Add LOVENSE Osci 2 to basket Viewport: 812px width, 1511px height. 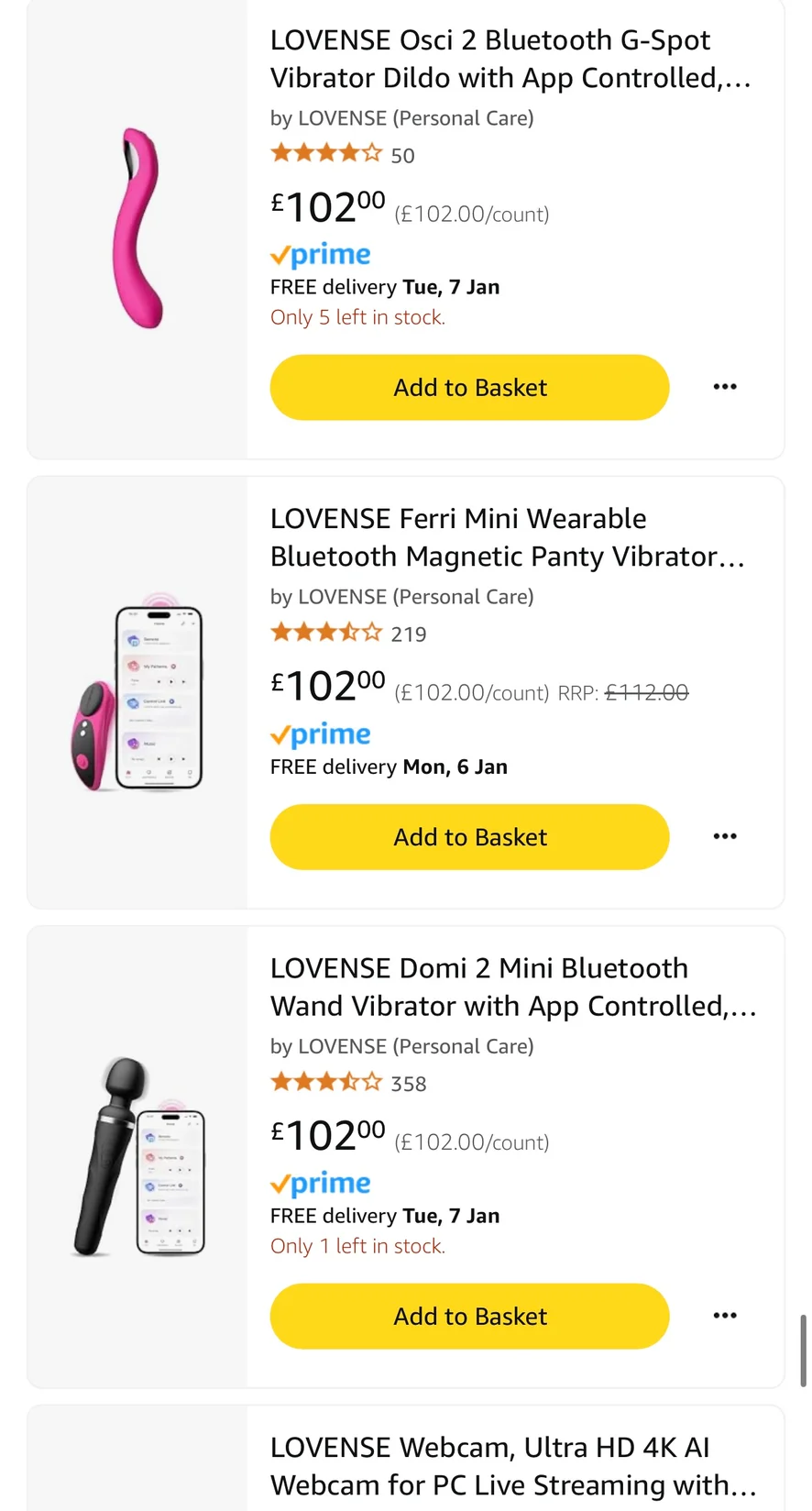469,388
